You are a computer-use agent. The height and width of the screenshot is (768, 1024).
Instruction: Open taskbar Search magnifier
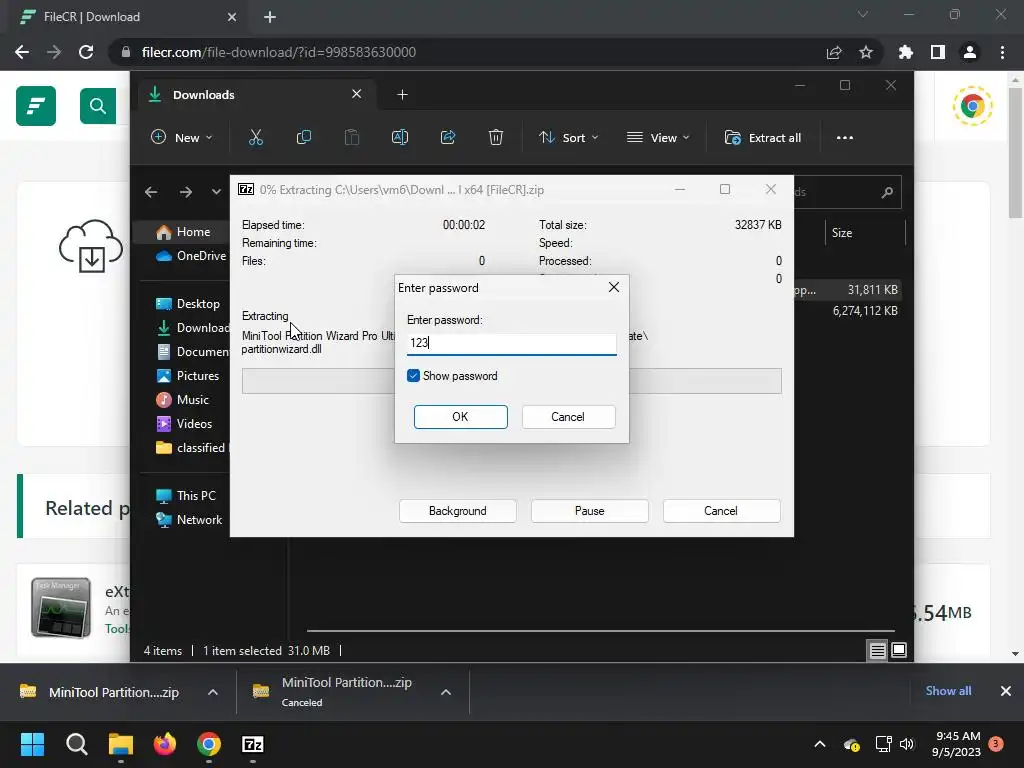76,744
